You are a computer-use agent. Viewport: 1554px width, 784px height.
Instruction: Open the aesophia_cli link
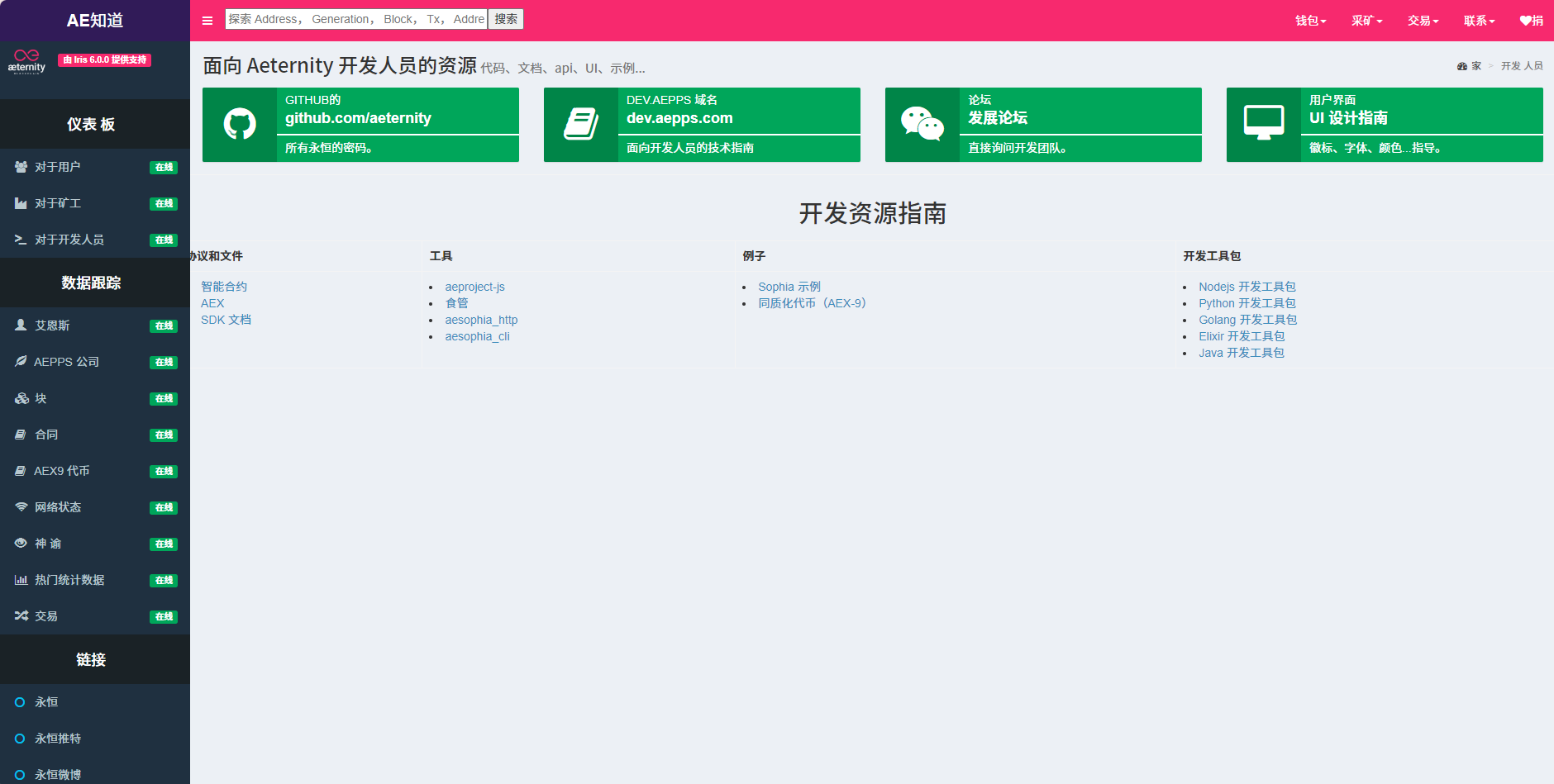click(477, 336)
